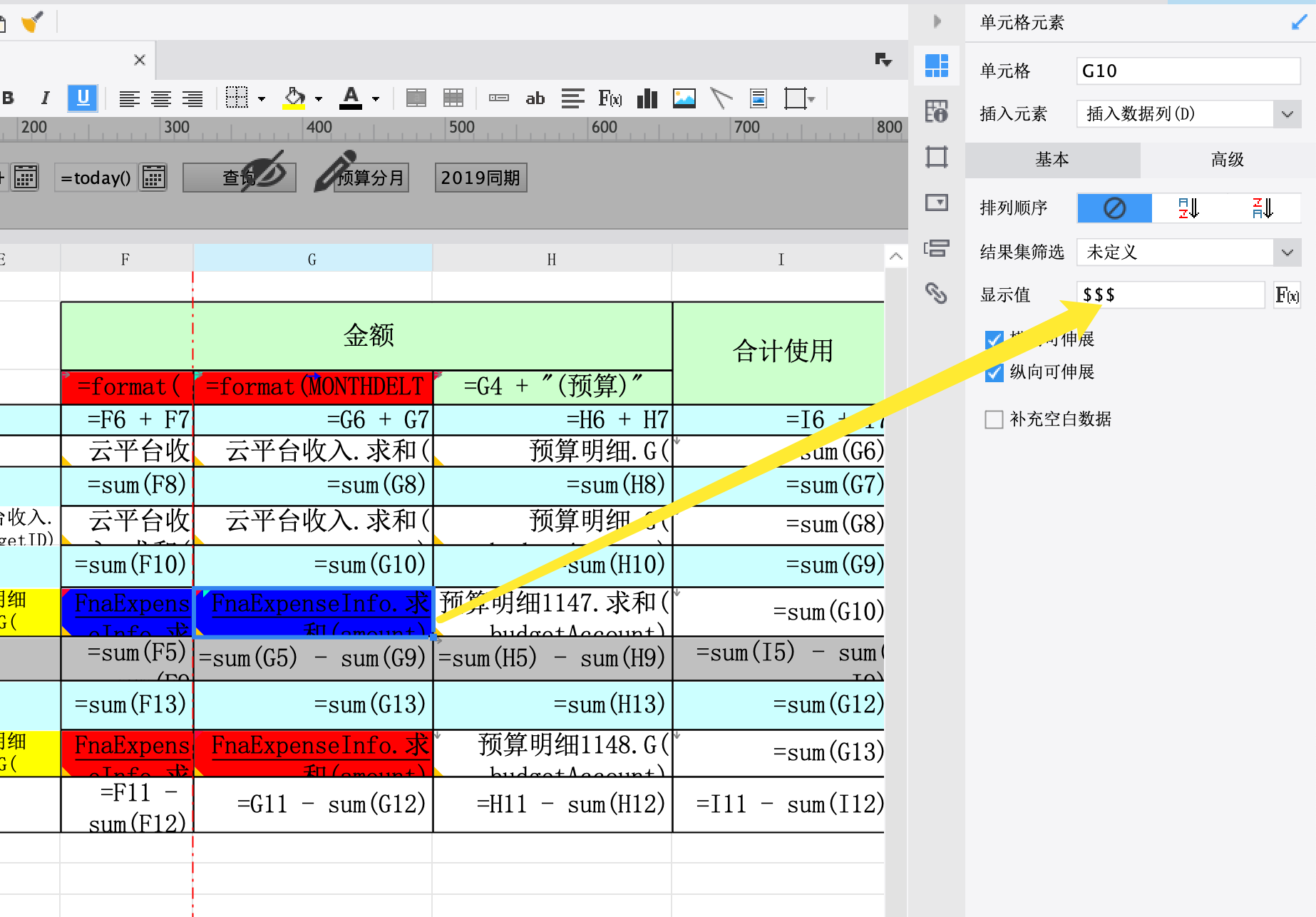
Task: Click the calendar icon beside =today()
Action: coord(153,177)
